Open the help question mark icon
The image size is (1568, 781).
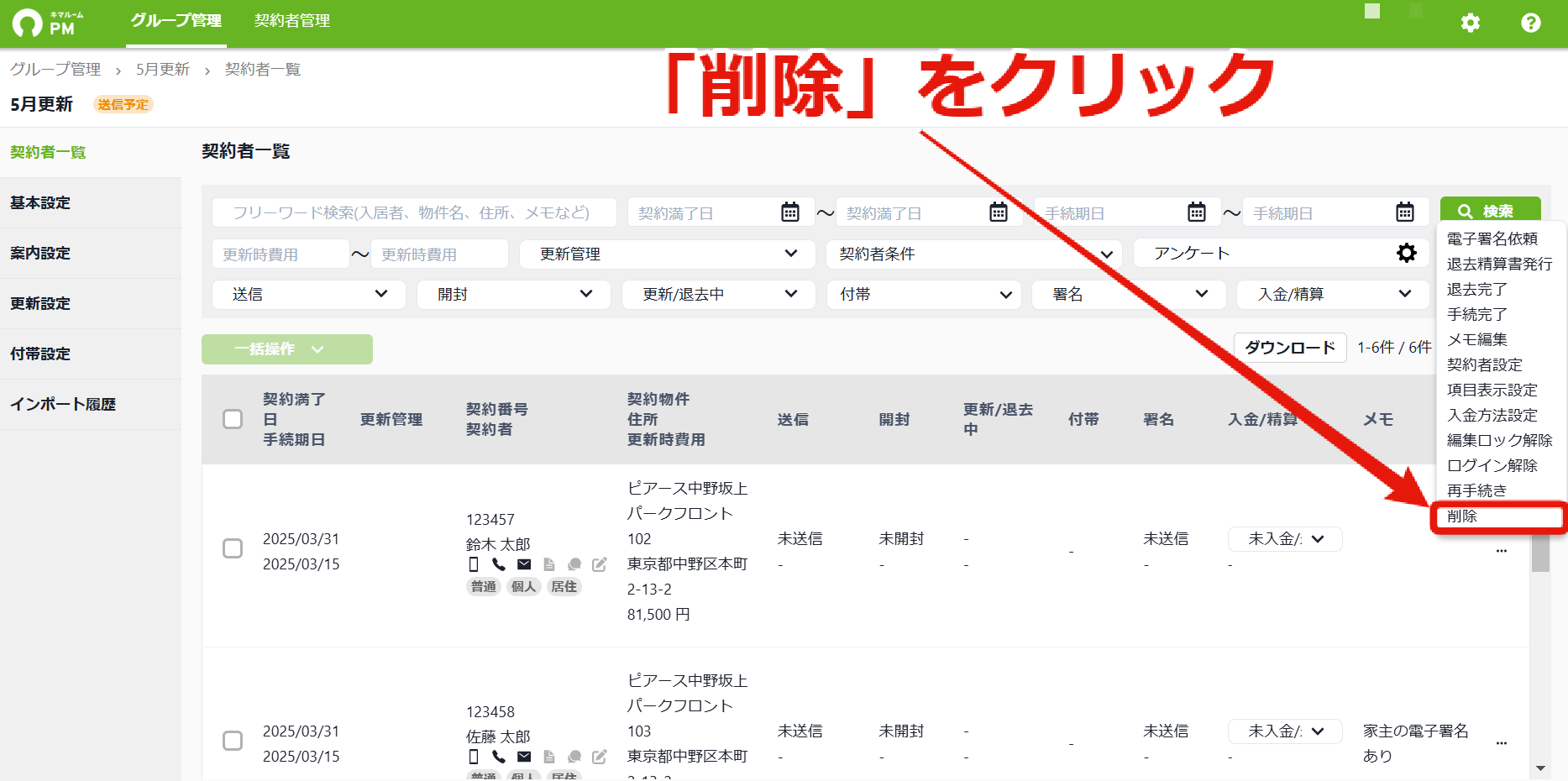(1530, 23)
